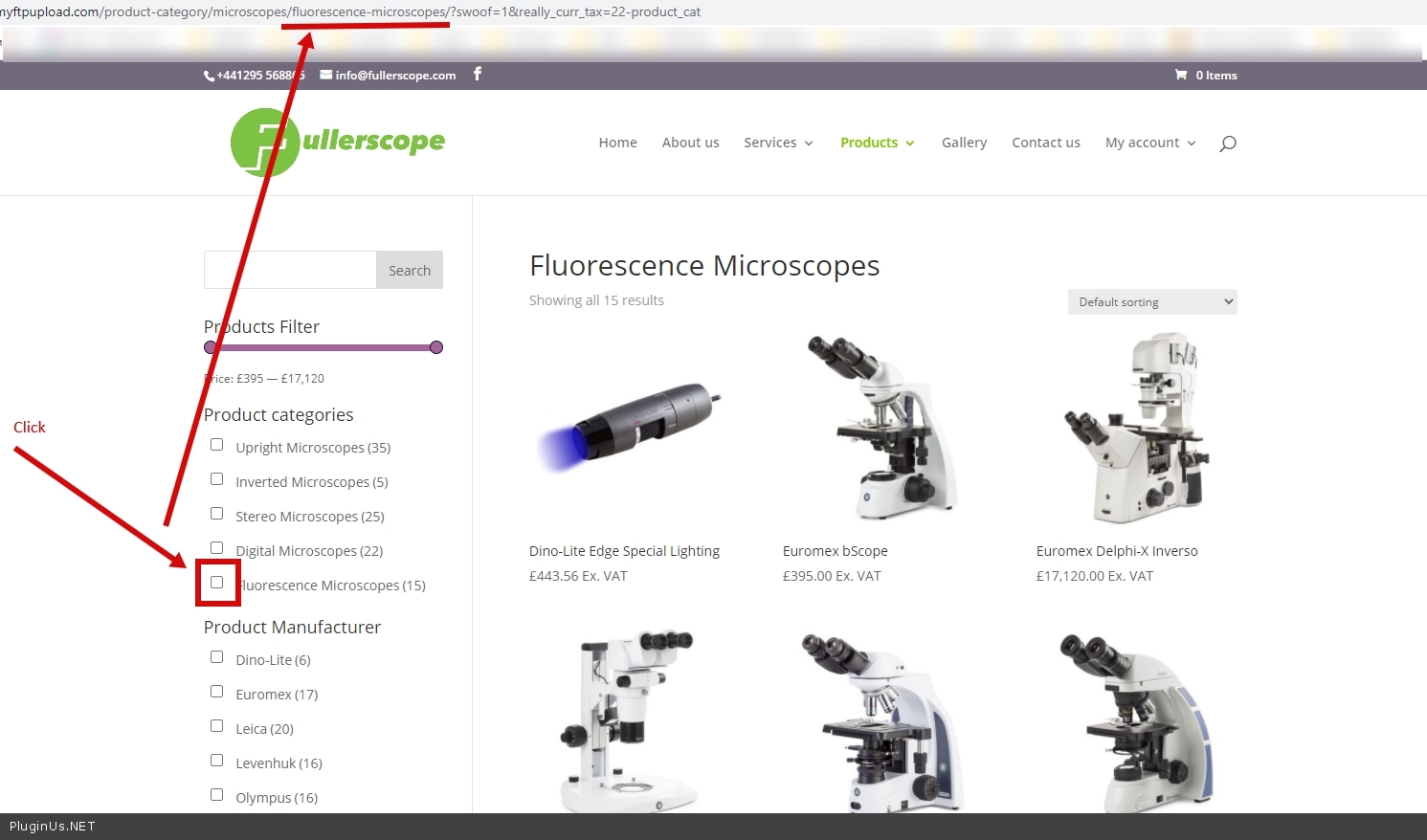Enable the Dino-Lite manufacturer filter
This screenshot has width=1427, height=840.
pyautogui.click(x=217, y=657)
